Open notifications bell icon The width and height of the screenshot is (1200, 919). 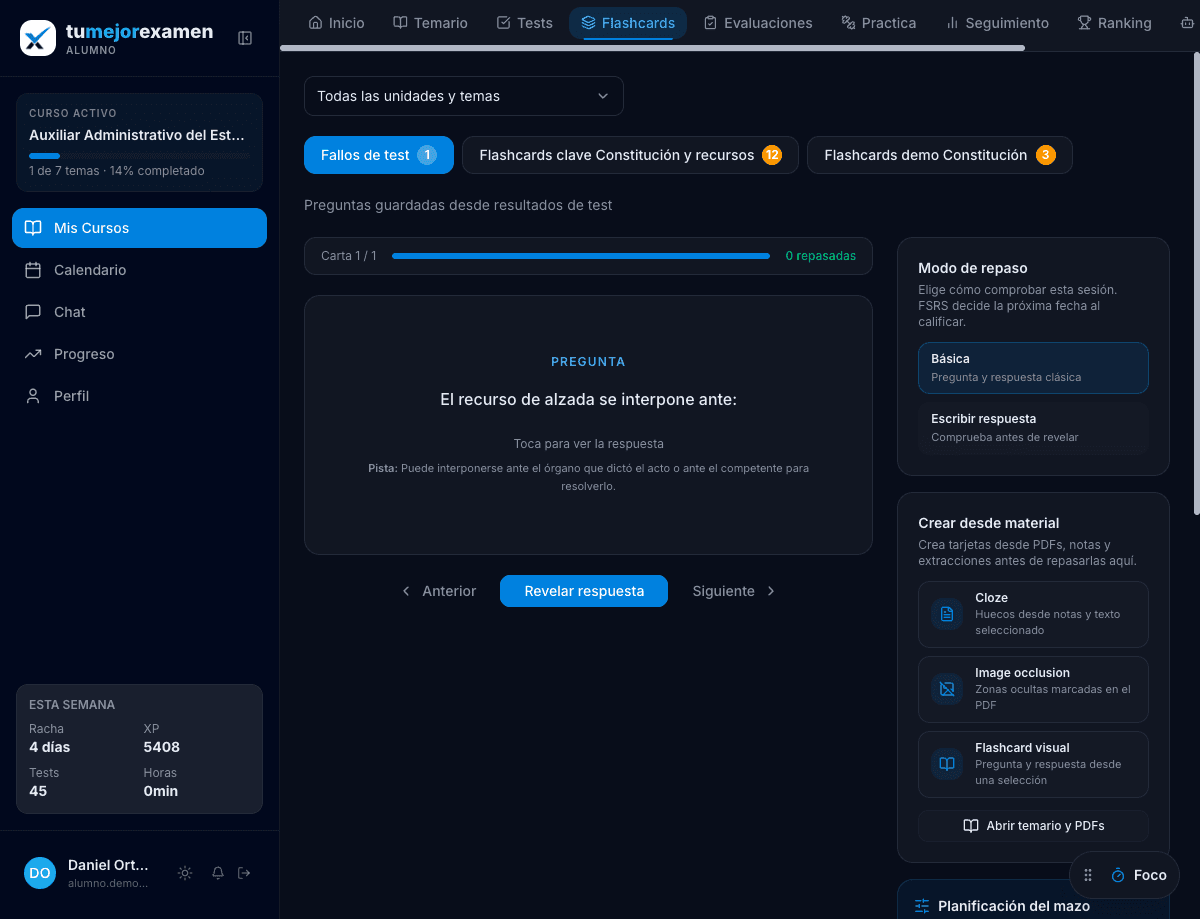pyautogui.click(x=218, y=873)
